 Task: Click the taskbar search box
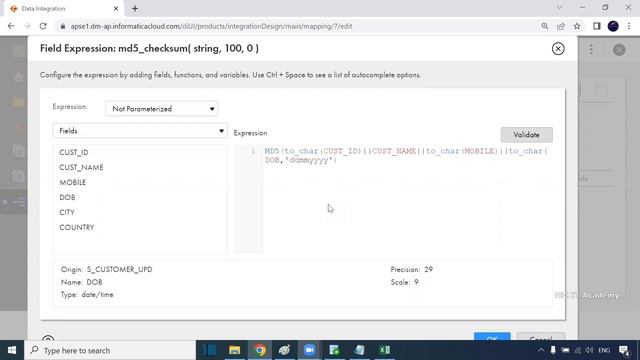(x=110, y=350)
